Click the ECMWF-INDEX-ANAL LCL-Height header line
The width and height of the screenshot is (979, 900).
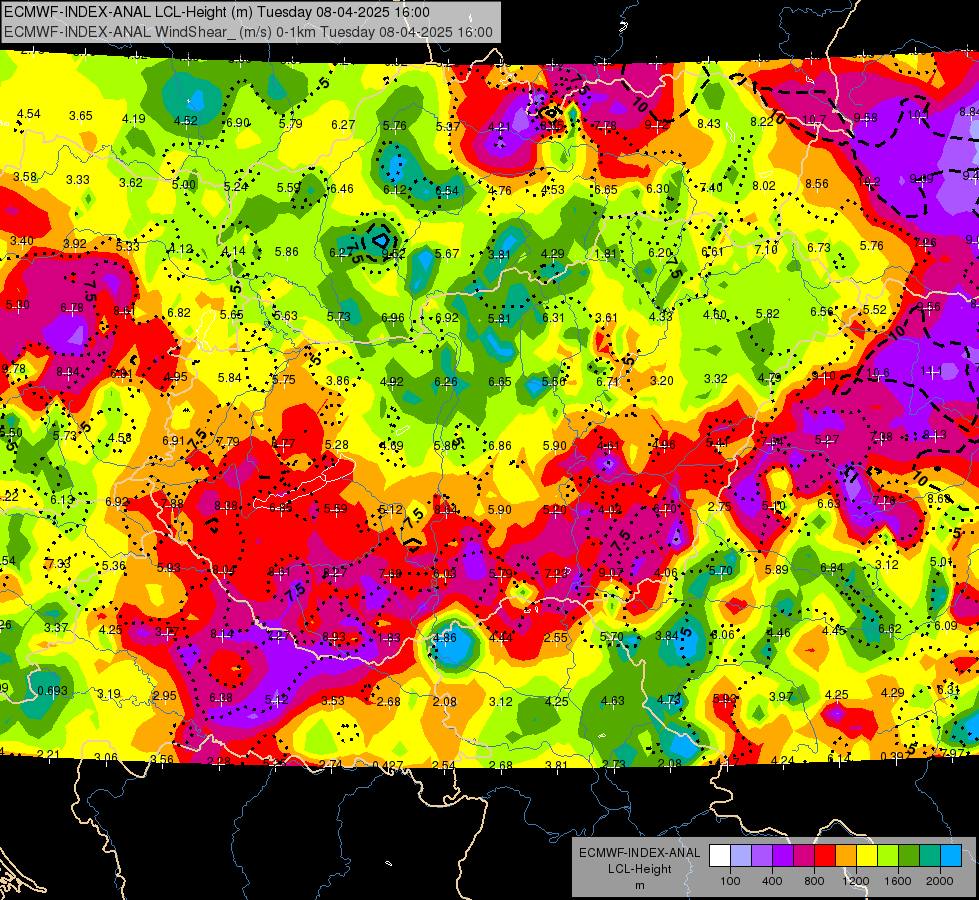click(217, 12)
